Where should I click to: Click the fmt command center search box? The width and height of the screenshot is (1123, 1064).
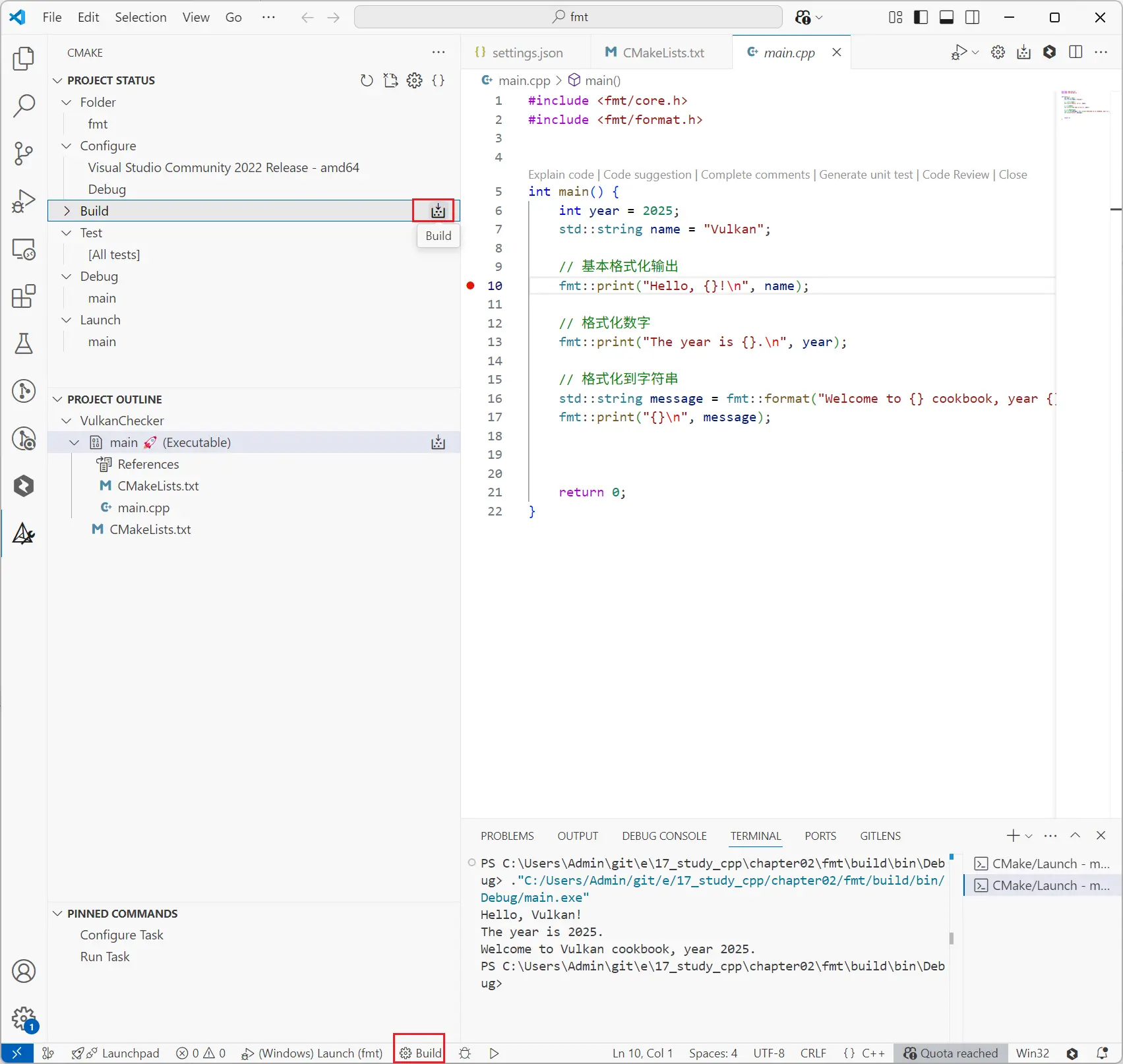click(x=568, y=17)
